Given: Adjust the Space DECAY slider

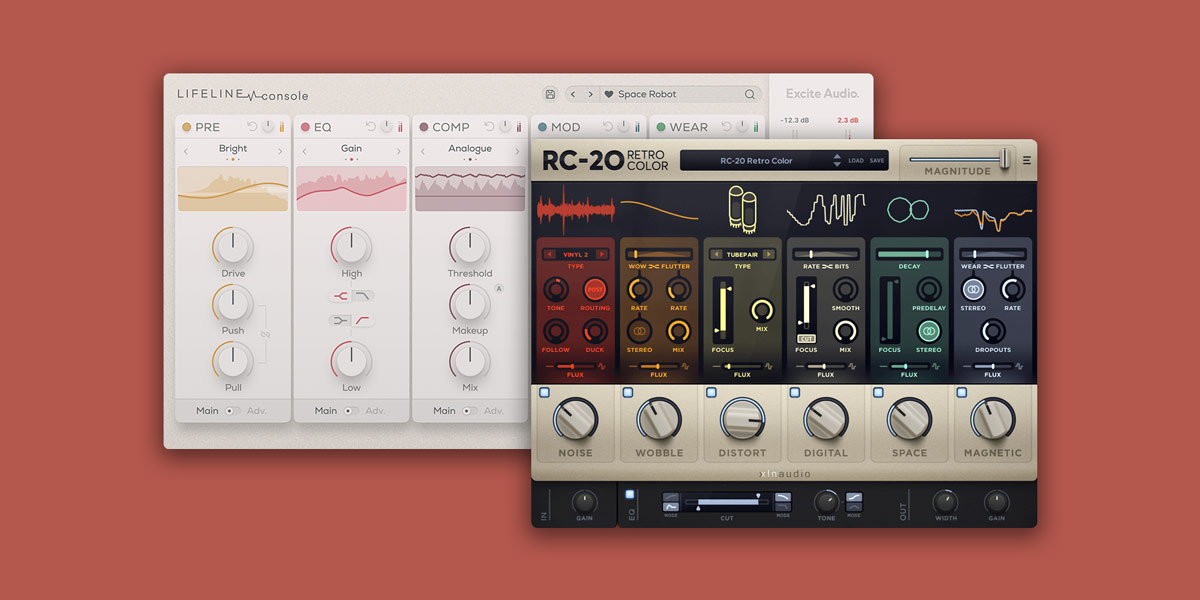Looking at the screenshot, I should pyautogui.click(x=909, y=254).
